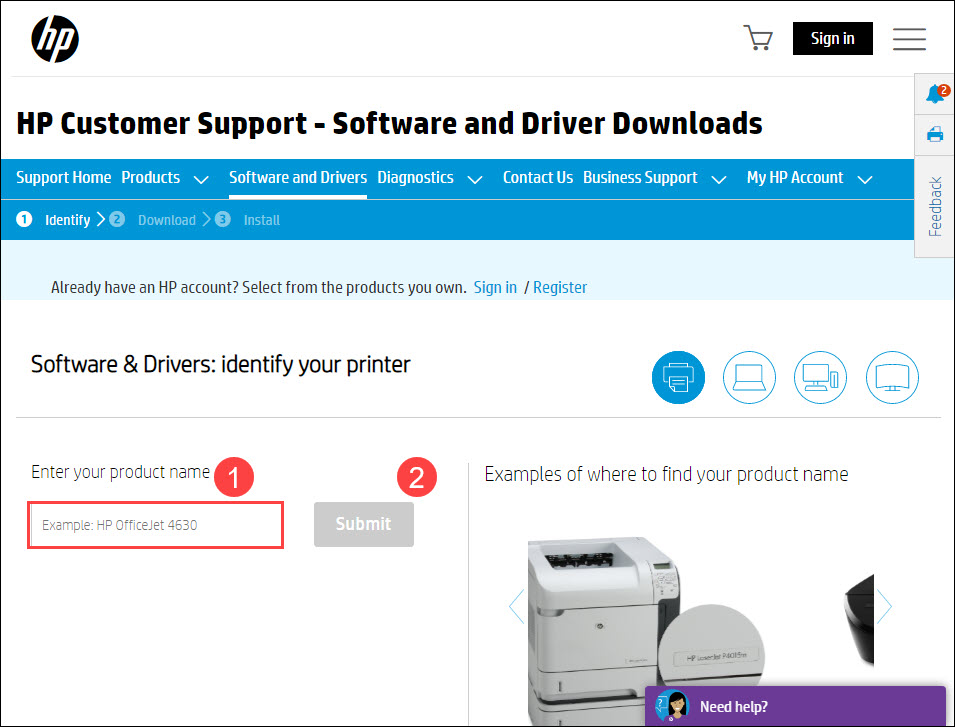
Task: Expand the Diagnostics dropdown chevron
Action: coord(475,180)
